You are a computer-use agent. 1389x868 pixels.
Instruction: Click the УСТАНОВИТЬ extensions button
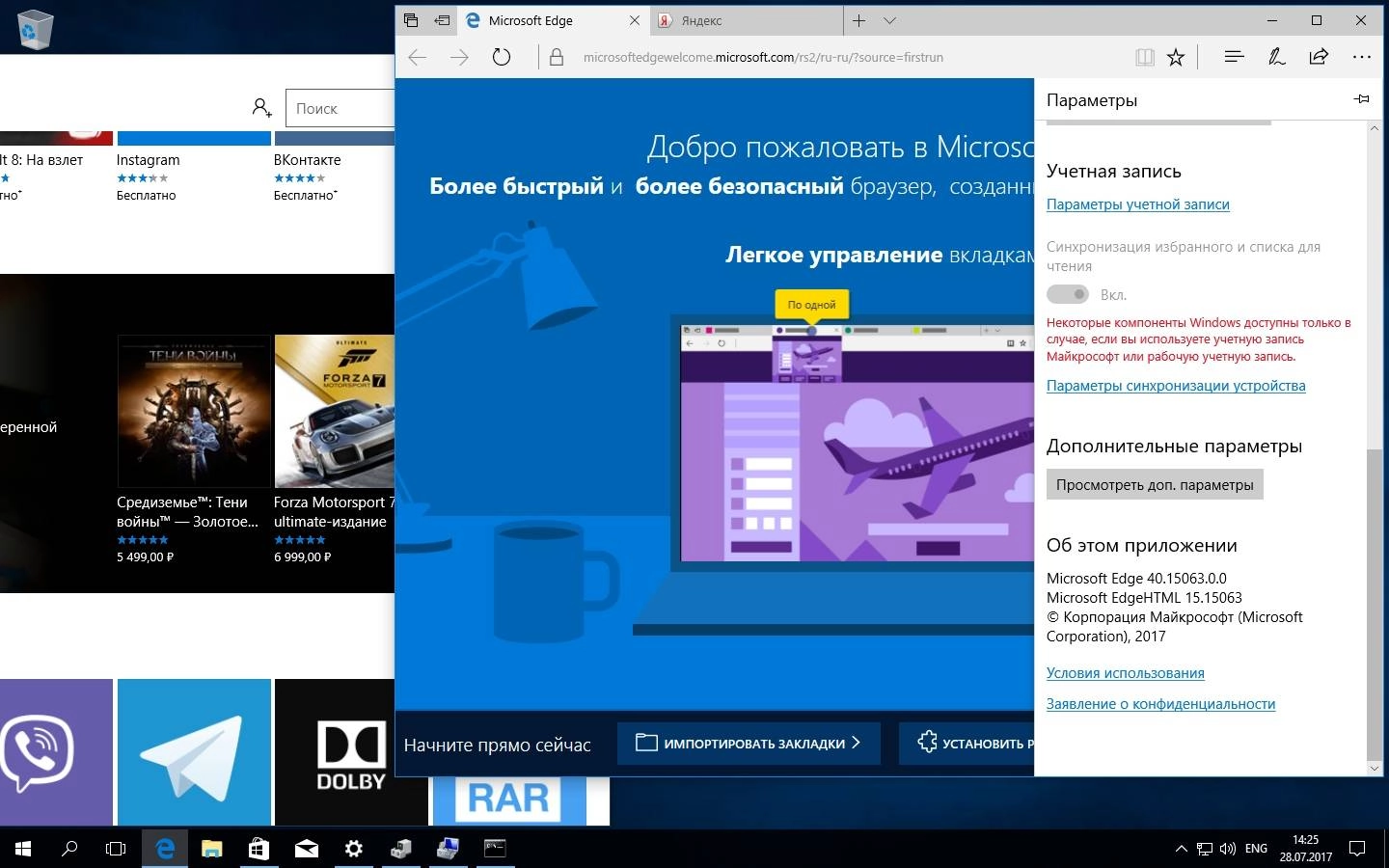point(967,744)
